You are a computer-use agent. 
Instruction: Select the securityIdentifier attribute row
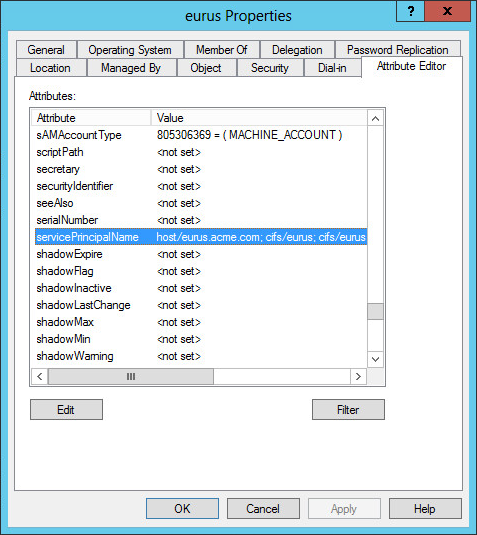pyautogui.click(x=201, y=186)
